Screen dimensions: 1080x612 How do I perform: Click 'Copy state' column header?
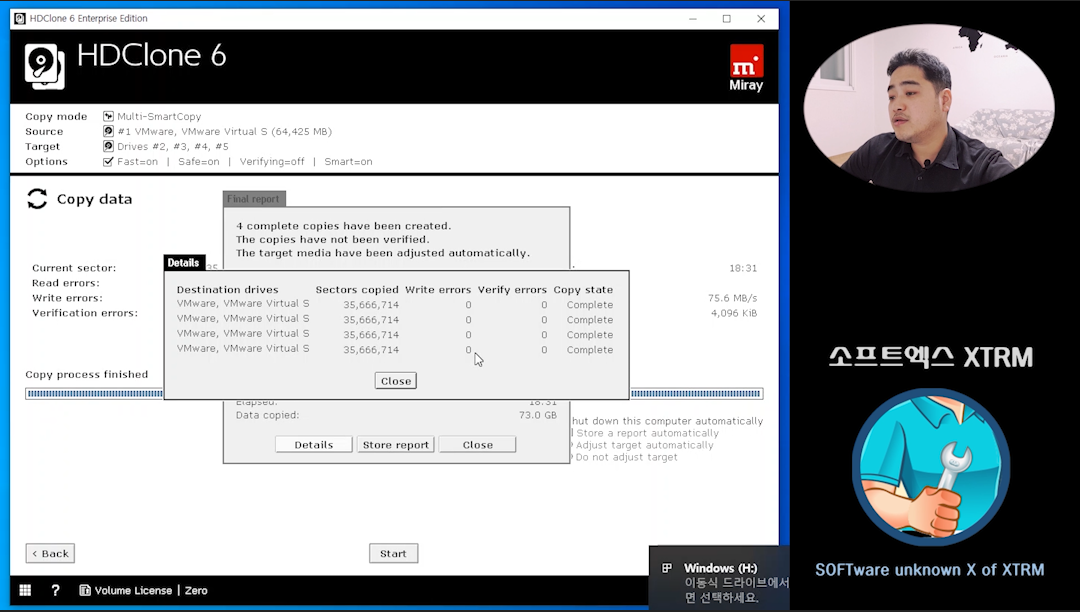583,290
